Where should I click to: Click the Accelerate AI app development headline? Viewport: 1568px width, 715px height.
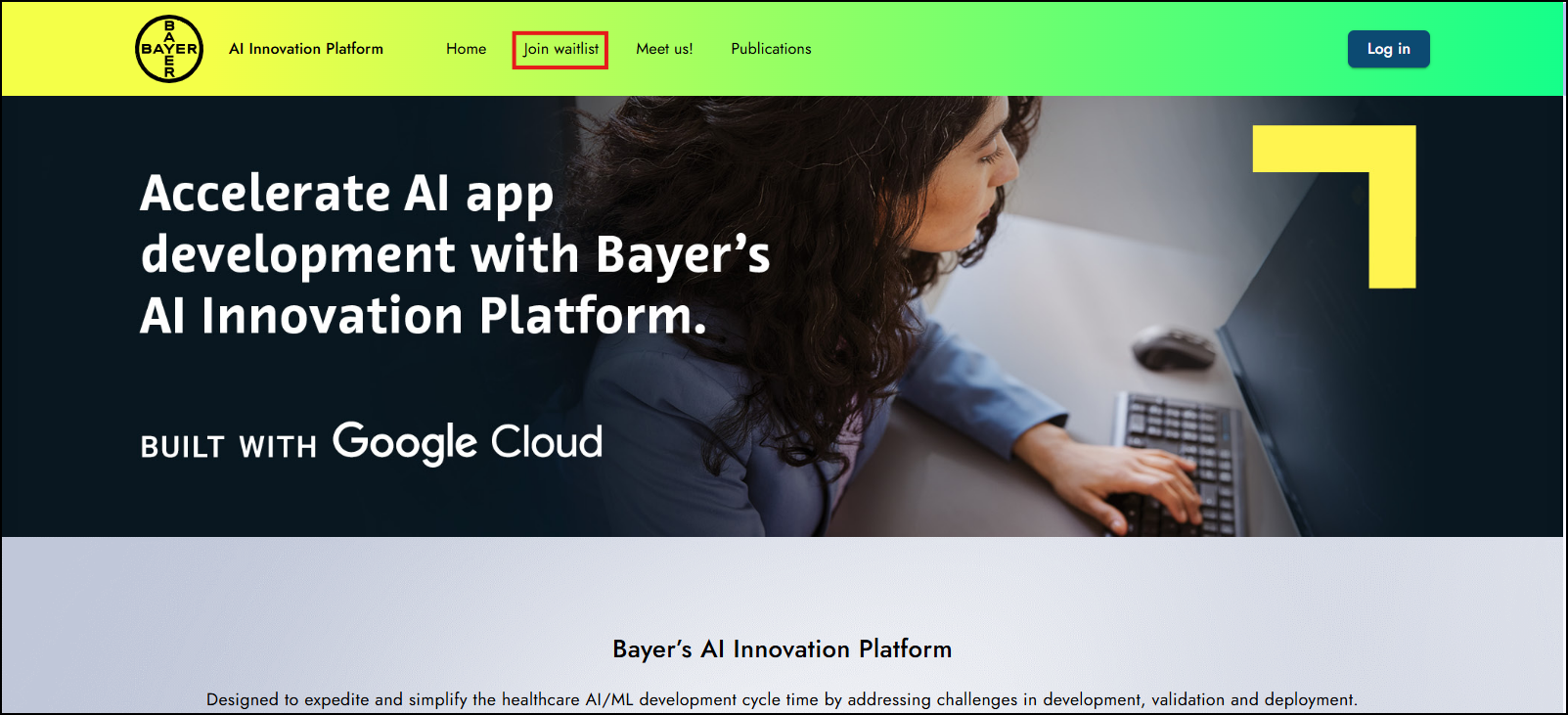(455, 254)
